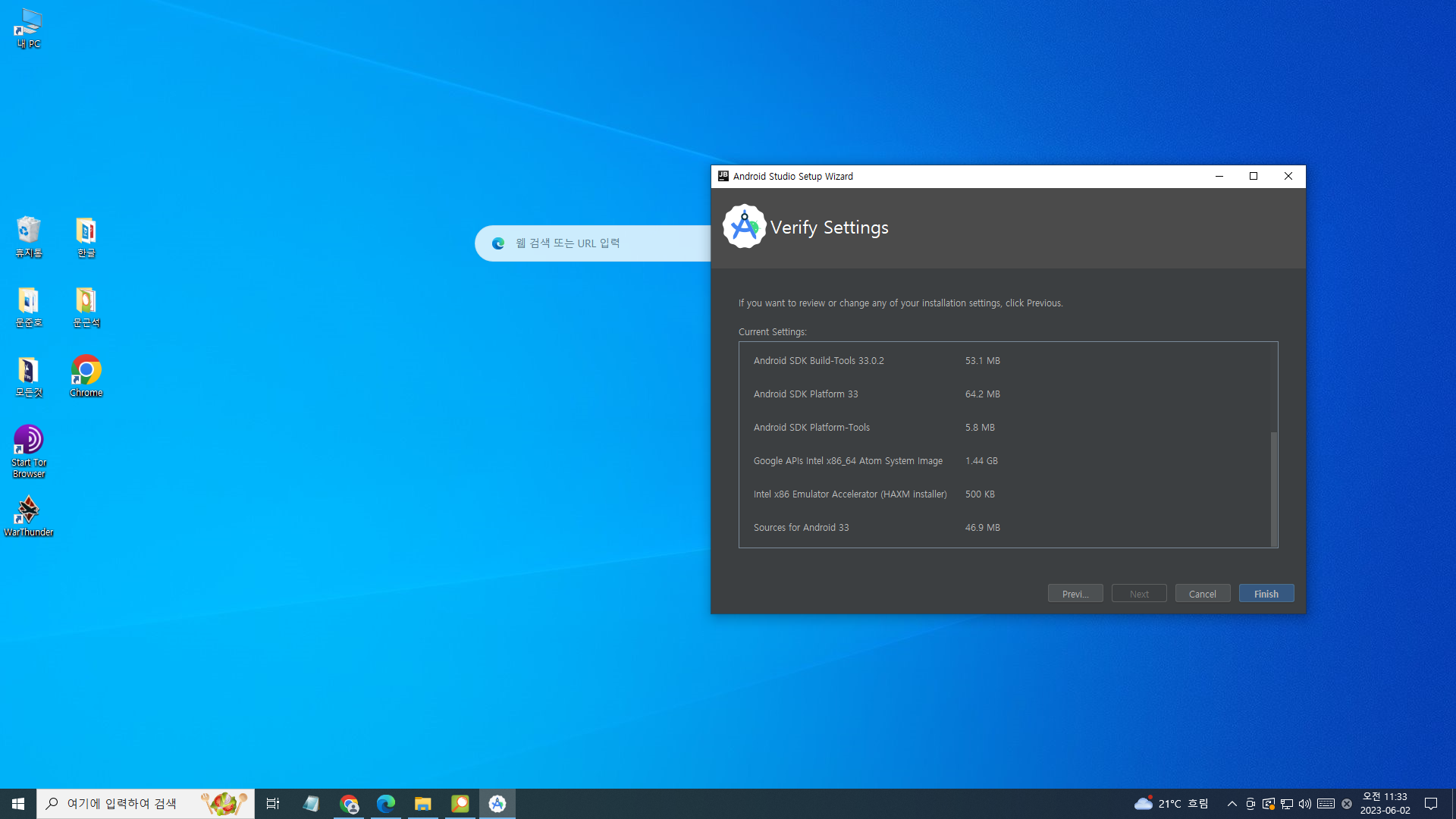
Task: Open Task View from taskbar
Action: coord(273,804)
